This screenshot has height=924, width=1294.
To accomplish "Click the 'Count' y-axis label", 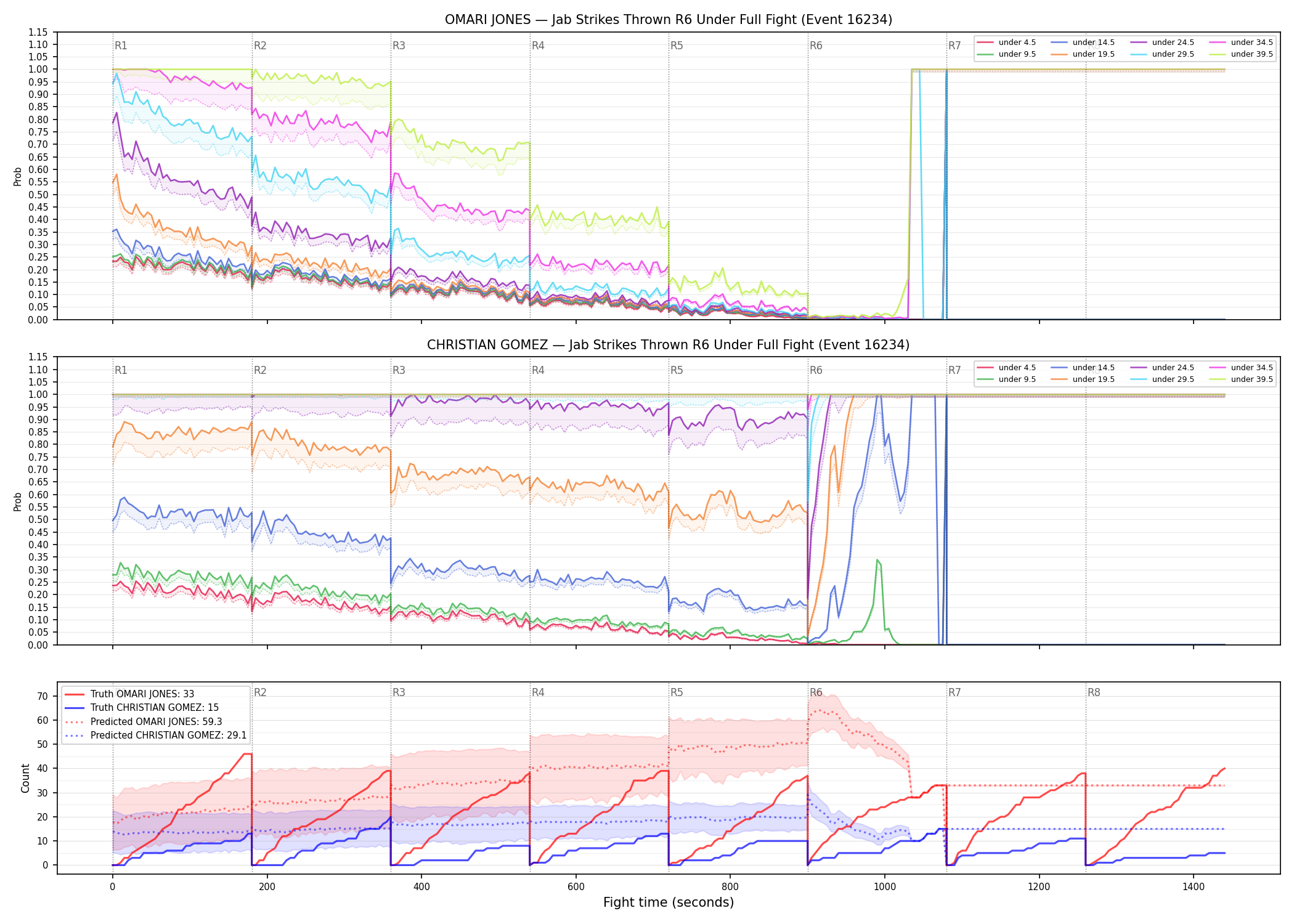I will click(x=25, y=778).
